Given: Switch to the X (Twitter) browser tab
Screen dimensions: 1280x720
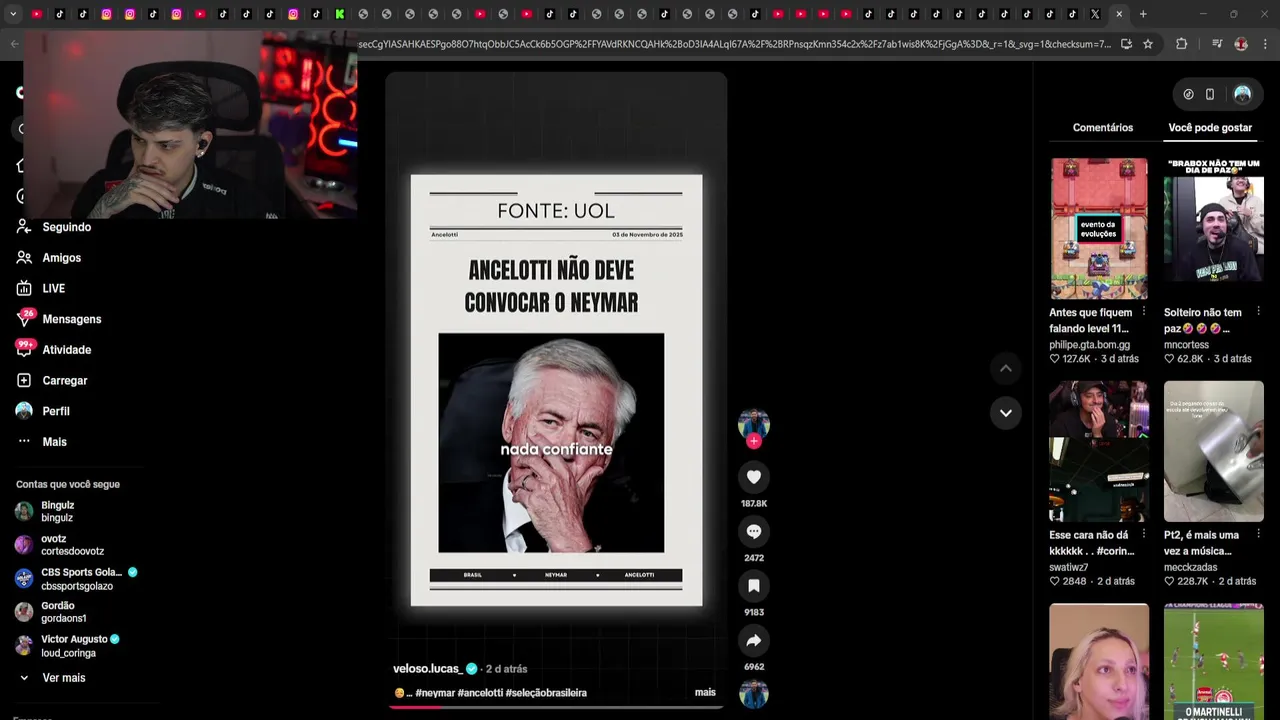Looking at the screenshot, I should coord(1095,14).
